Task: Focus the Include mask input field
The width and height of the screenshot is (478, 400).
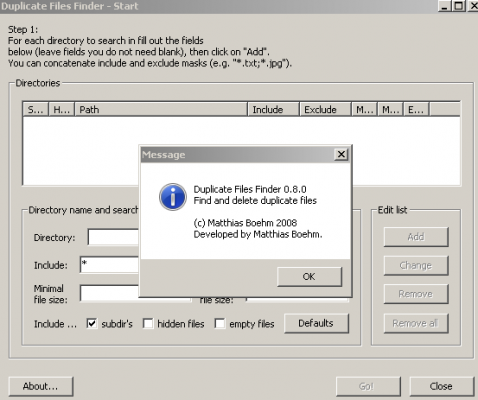Action: [x=109, y=265]
